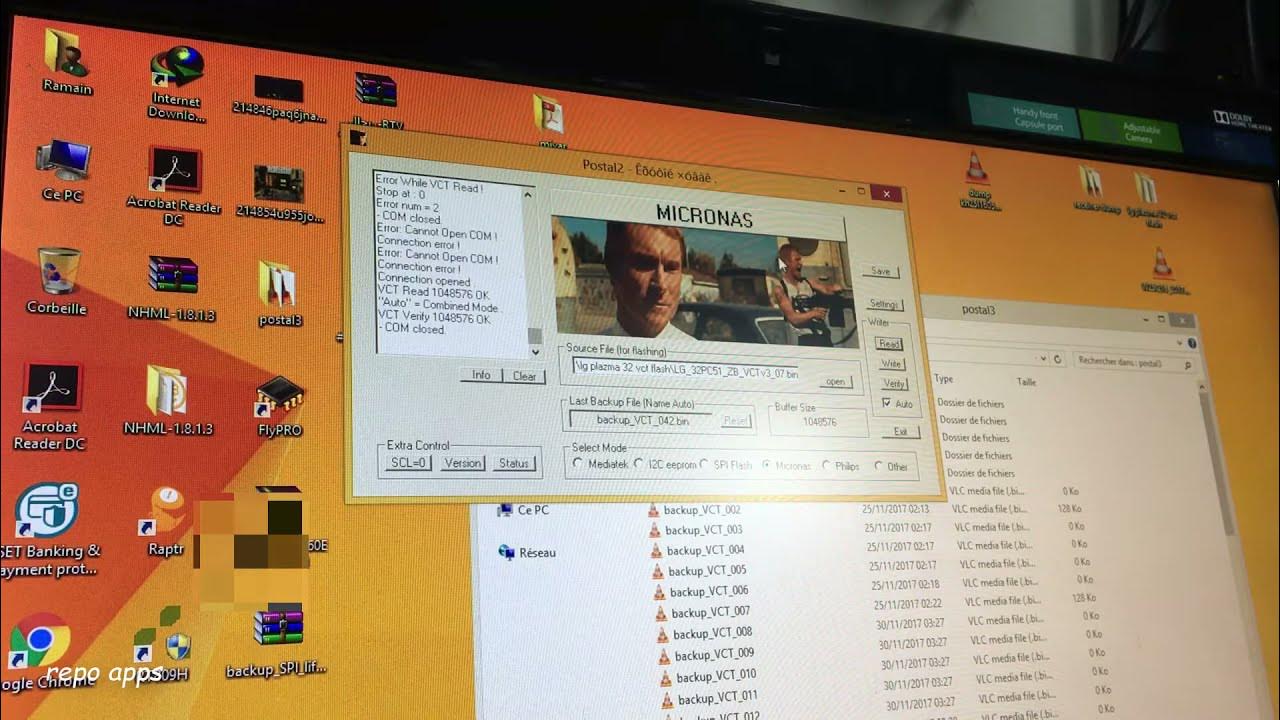Click the log box scroll-down arrow in Postal2
The height and width of the screenshot is (720, 1280).
tap(536, 351)
